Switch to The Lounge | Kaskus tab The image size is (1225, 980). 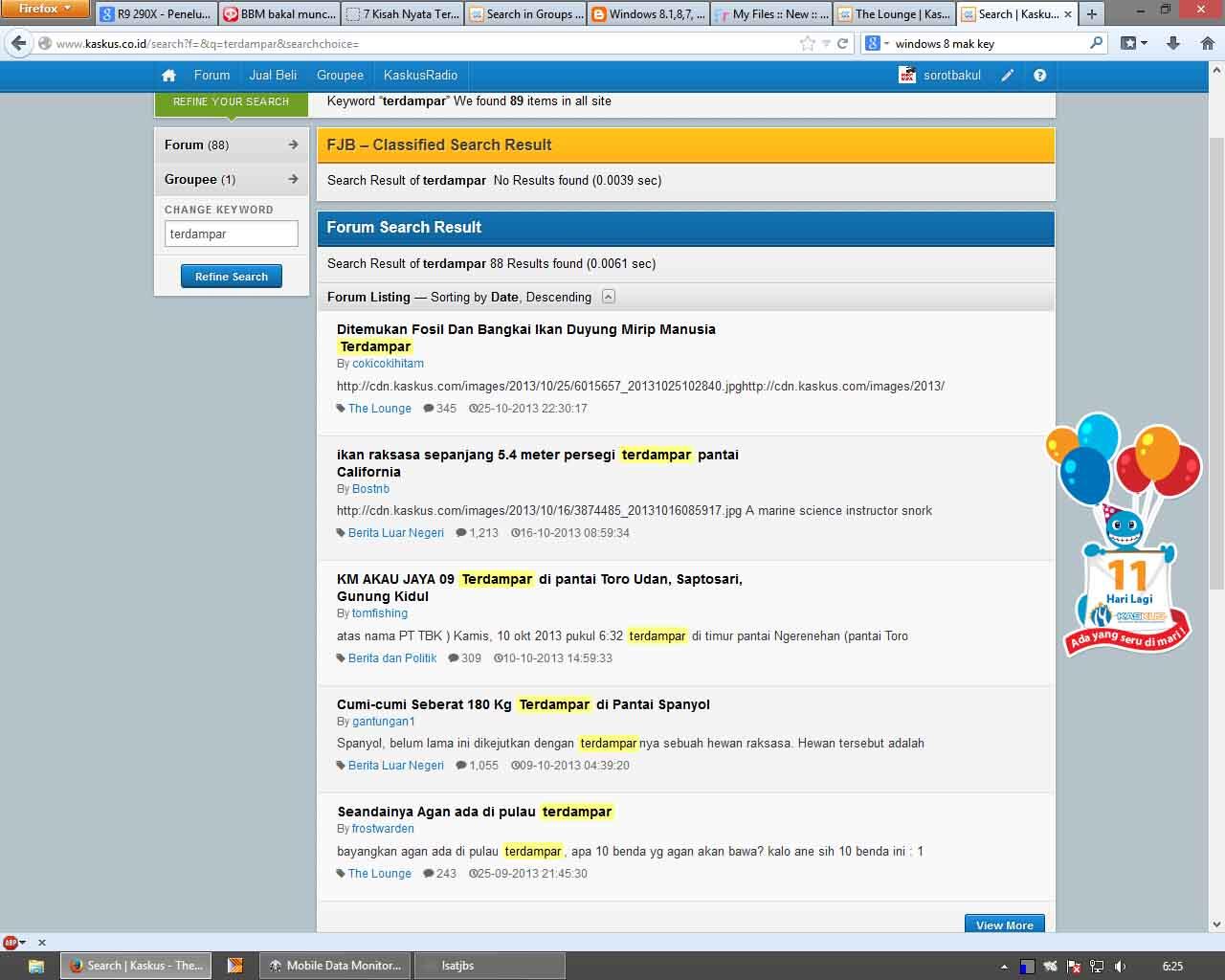[x=894, y=14]
